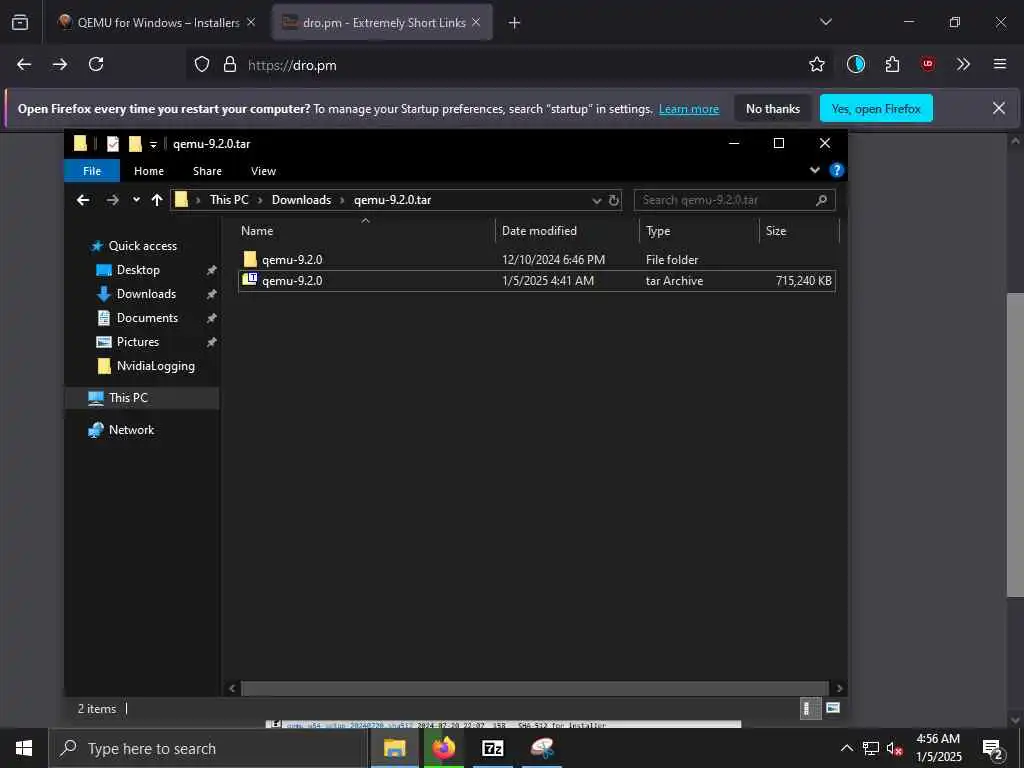Screen dimensions: 1024x768
Task: Close the dro.pm tab
Action: 476,22
